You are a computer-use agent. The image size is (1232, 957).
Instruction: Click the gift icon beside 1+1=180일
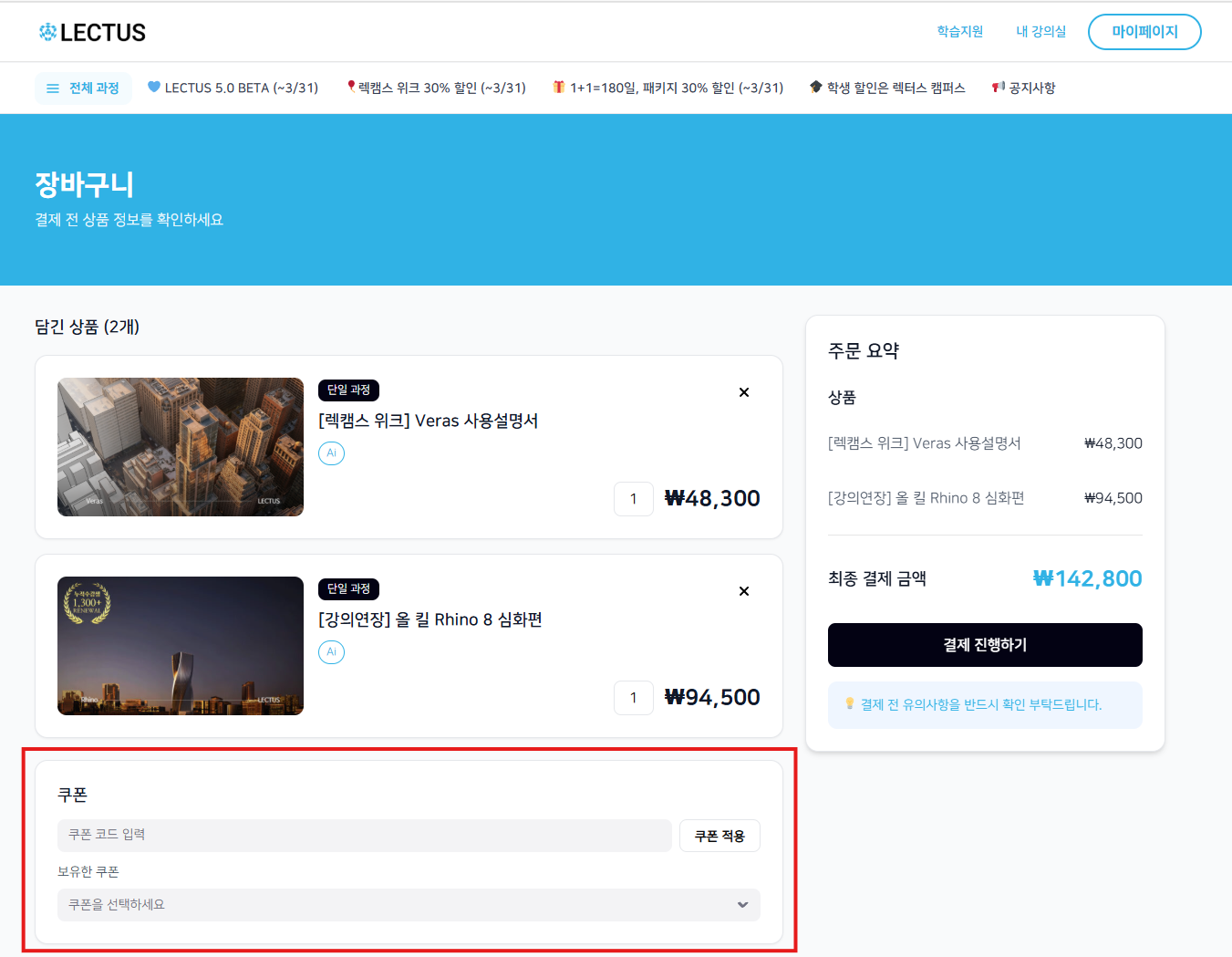559,88
